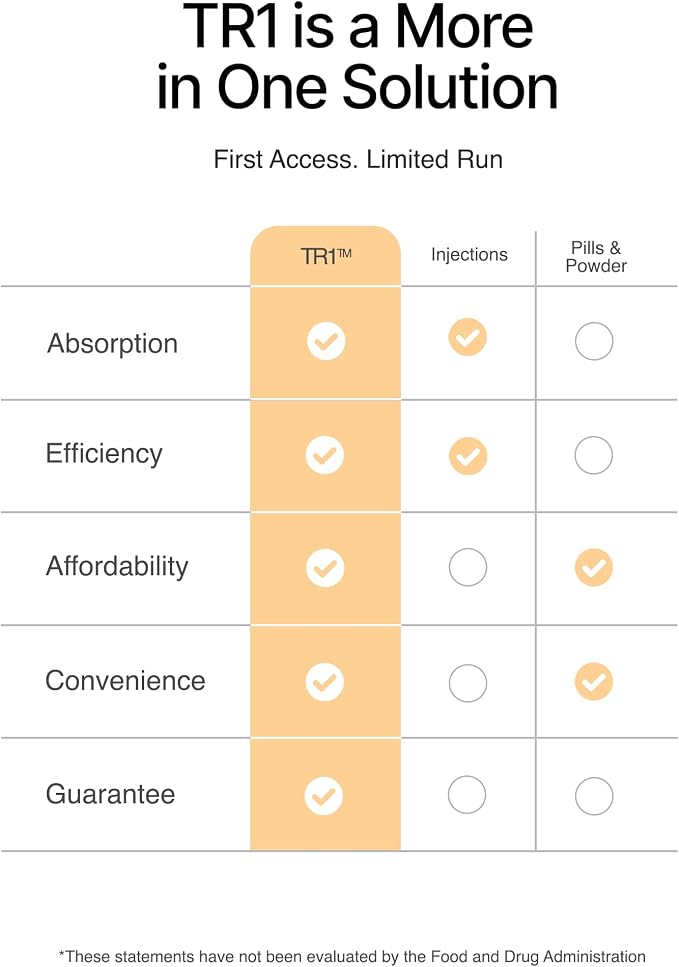Select empty circle for Pills Guarantee
The width and height of the screenshot is (679, 967).
[x=594, y=796]
